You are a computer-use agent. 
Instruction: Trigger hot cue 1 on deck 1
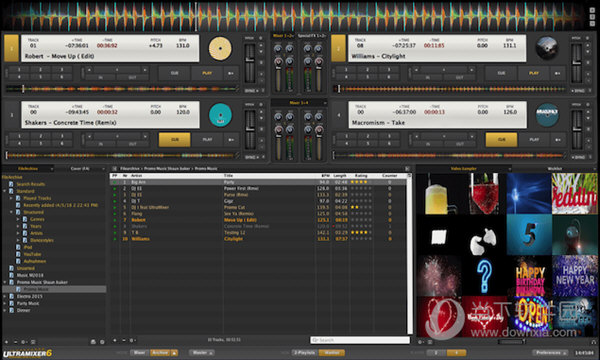click(x=19, y=70)
